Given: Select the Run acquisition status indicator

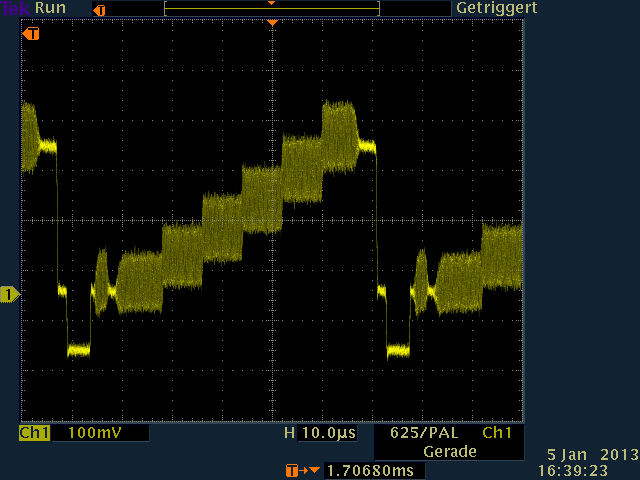Looking at the screenshot, I should [50, 7].
